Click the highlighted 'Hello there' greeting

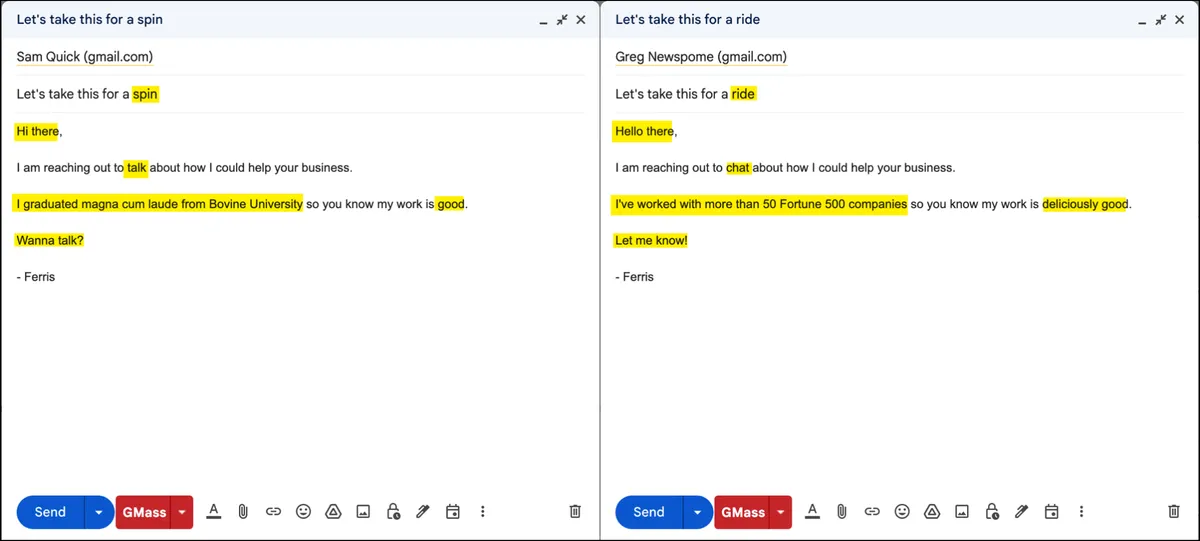tap(644, 131)
